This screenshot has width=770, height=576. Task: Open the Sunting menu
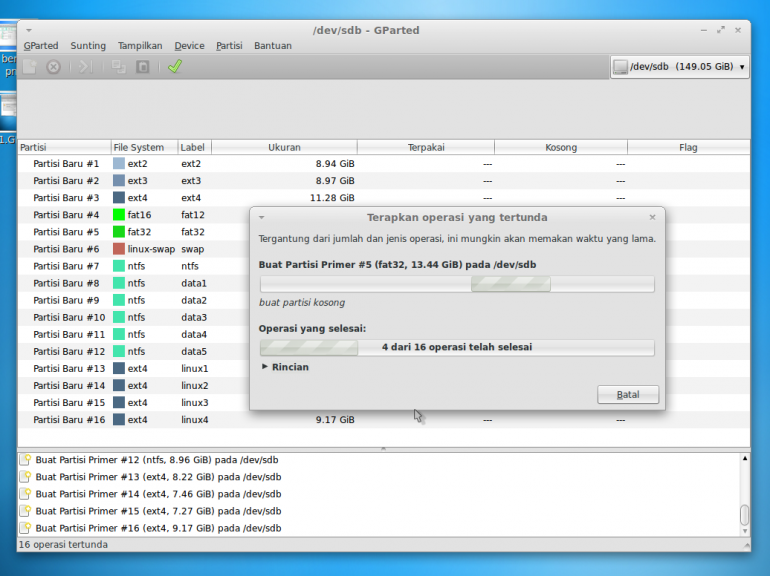point(88,46)
